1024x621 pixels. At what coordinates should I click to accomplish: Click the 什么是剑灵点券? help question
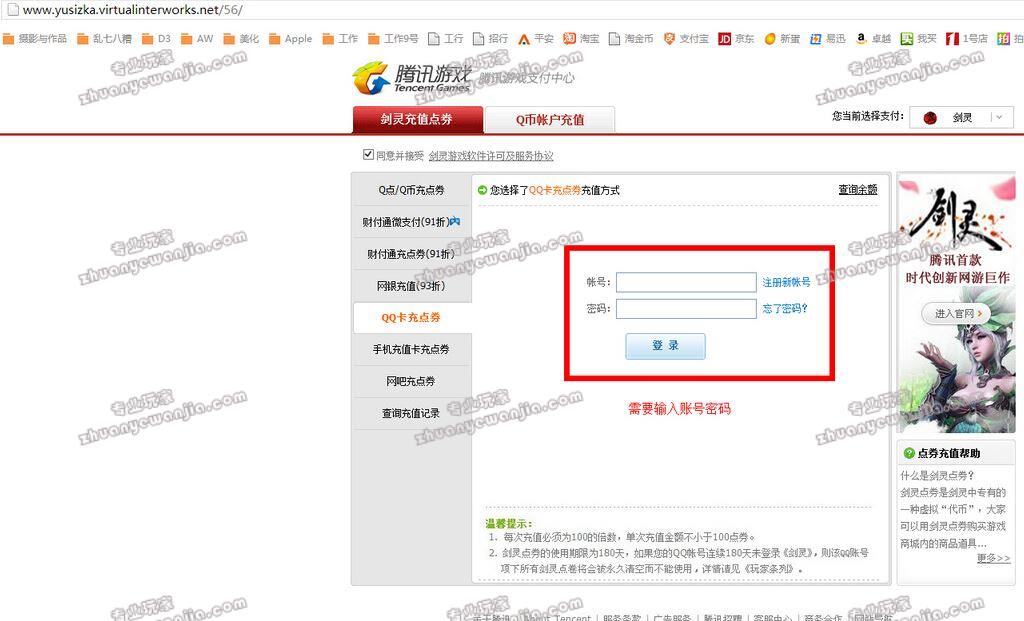[x=937, y=475]
